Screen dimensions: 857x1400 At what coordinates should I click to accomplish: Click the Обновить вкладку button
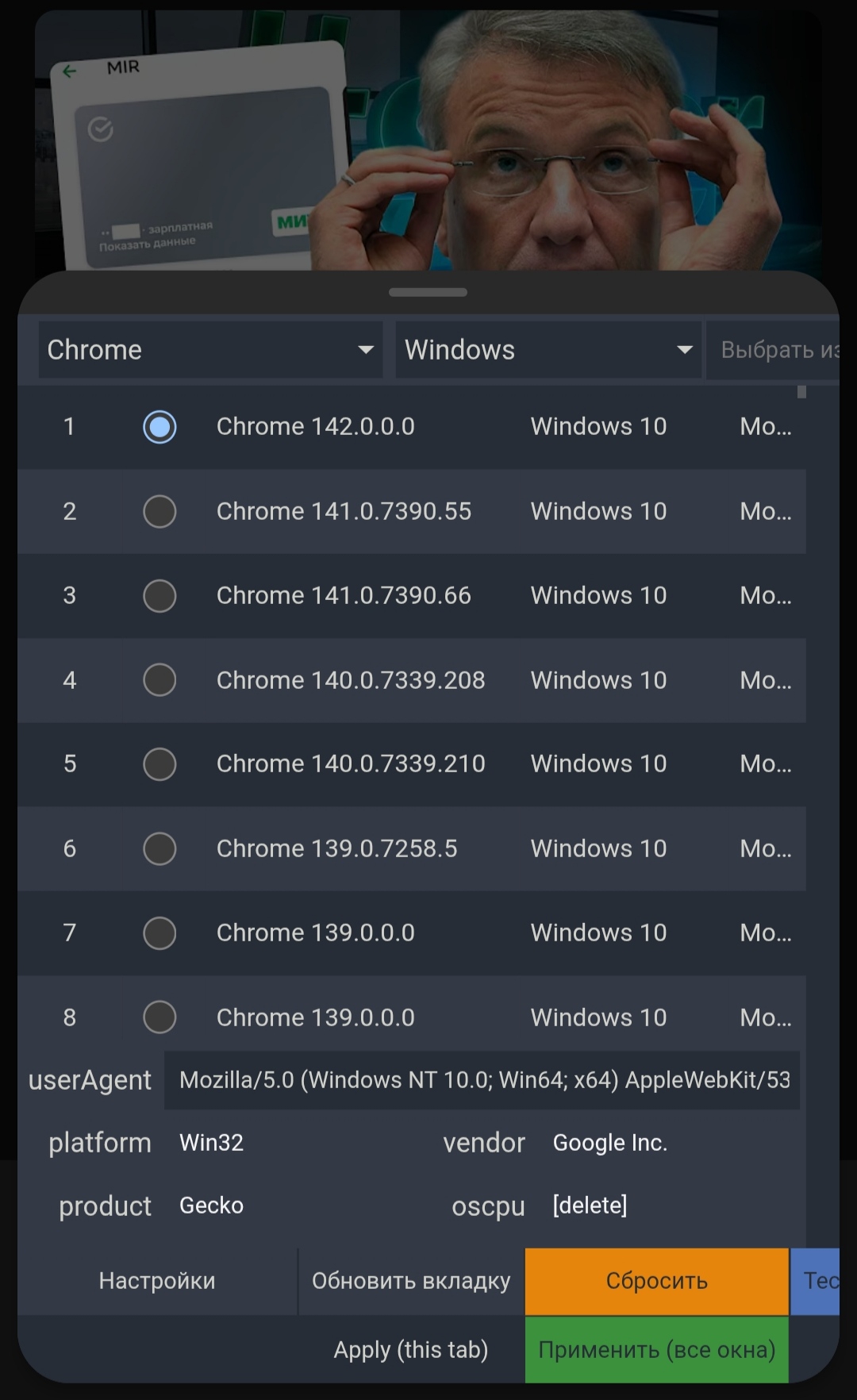tap(411, 1281)
